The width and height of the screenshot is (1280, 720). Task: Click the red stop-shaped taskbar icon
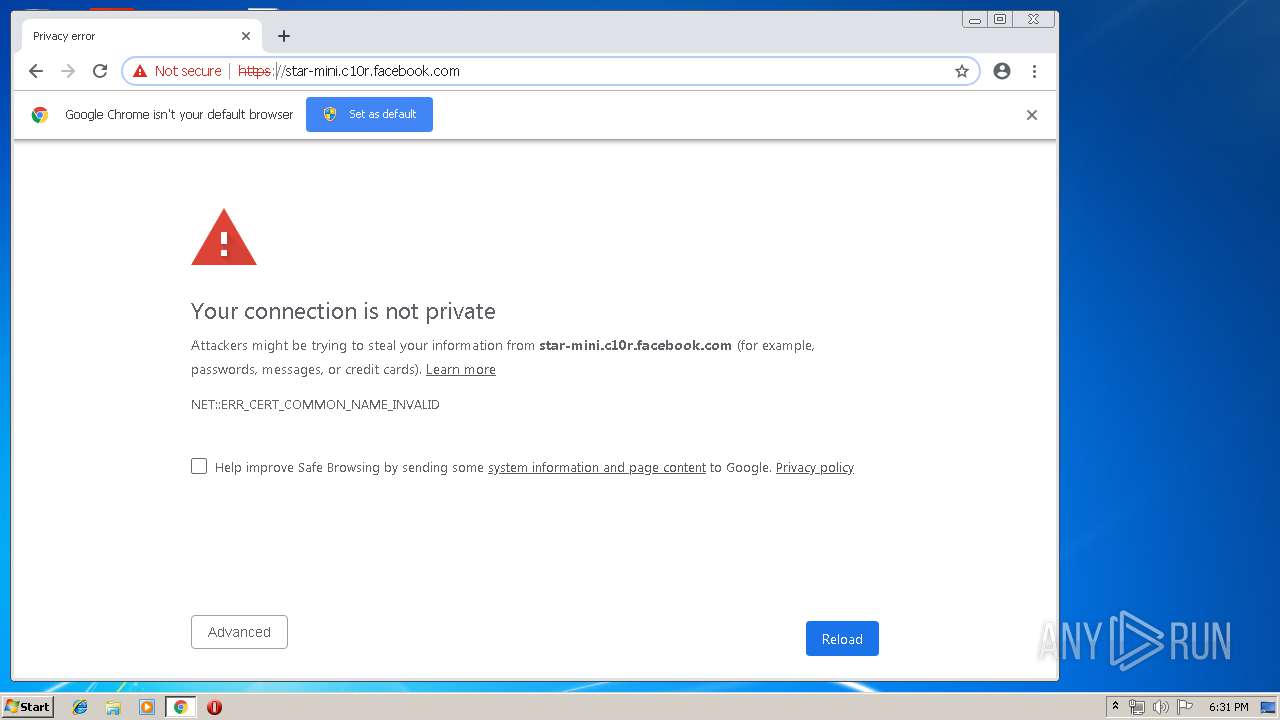[214, 707]
